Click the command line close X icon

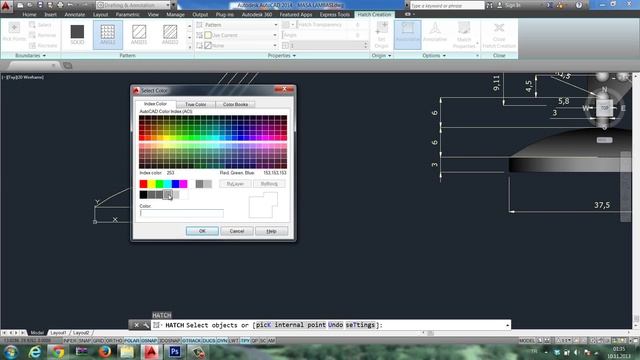point(136,325)
